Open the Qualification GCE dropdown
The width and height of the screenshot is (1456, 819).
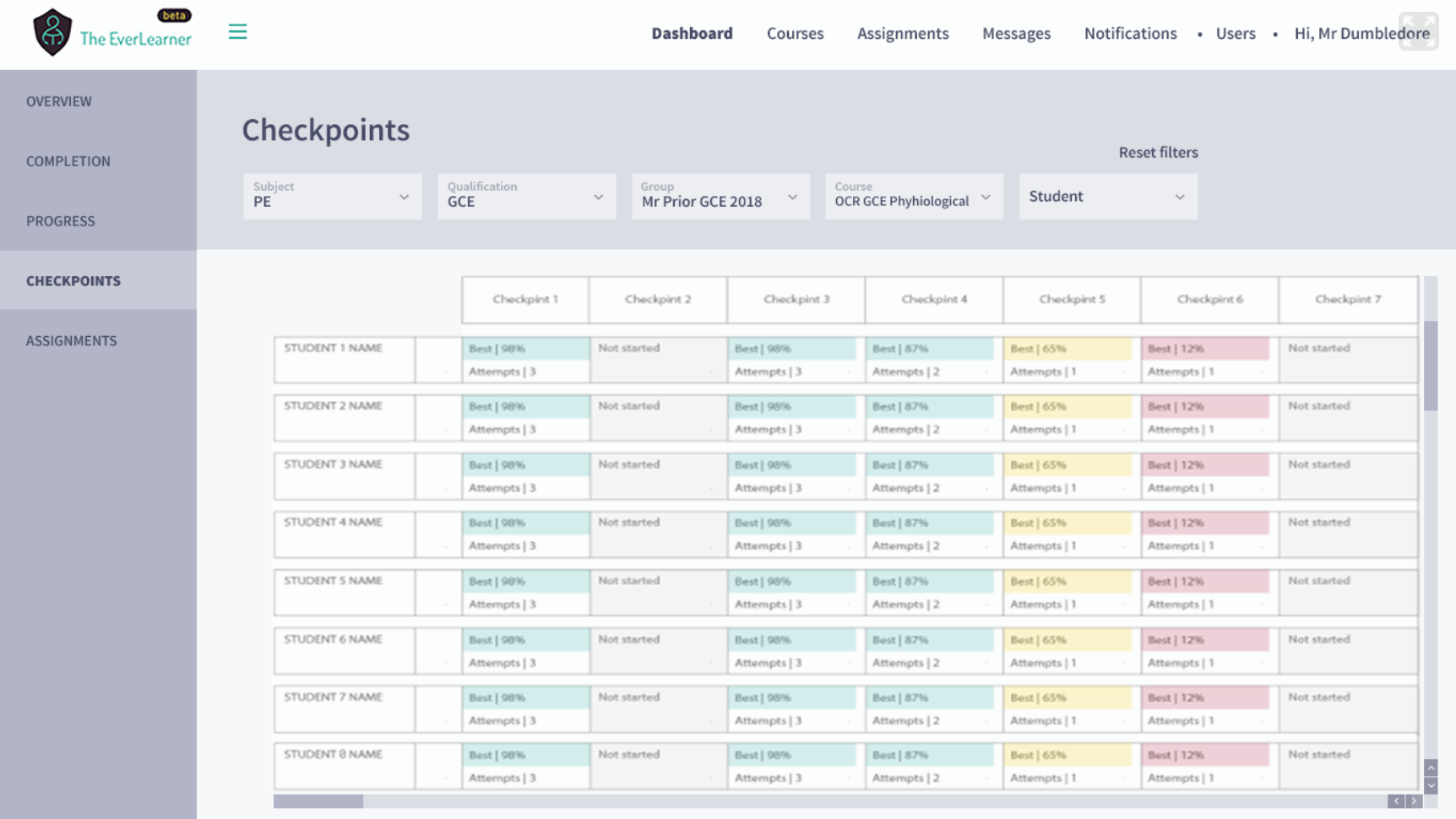(x=526, y=196)
